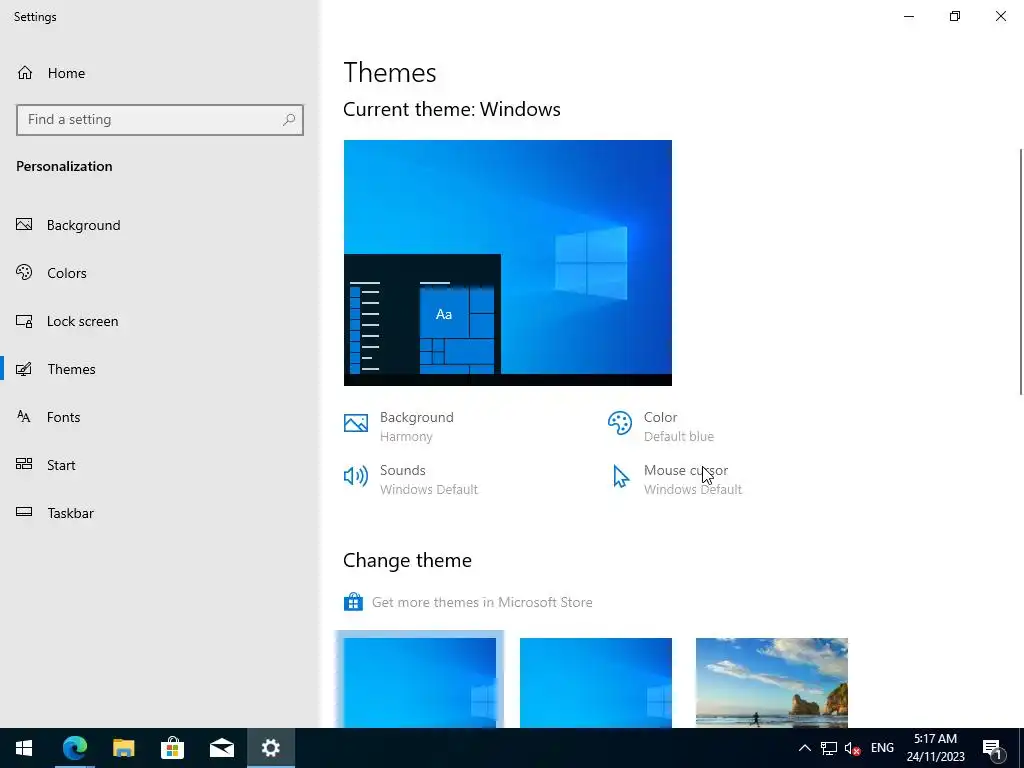Show hidden system tray icons

(x=805, y=748)
